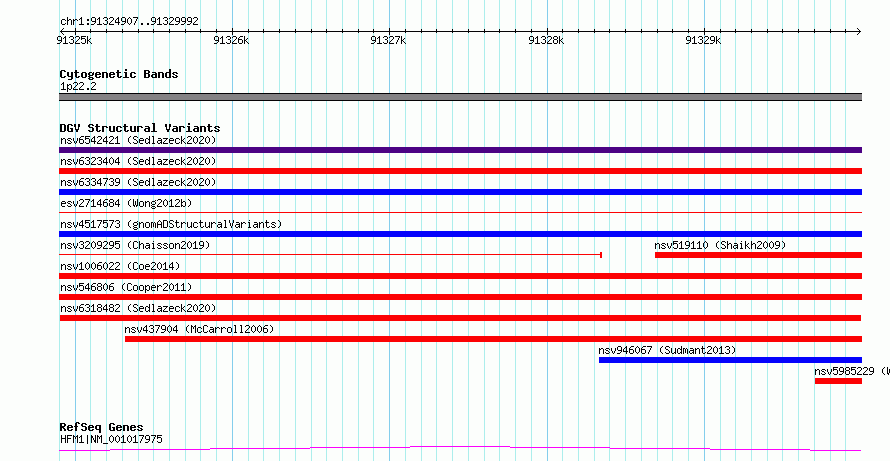Click the nsv5985229 variant label
The image size is (890, 461).
(852, 371)
